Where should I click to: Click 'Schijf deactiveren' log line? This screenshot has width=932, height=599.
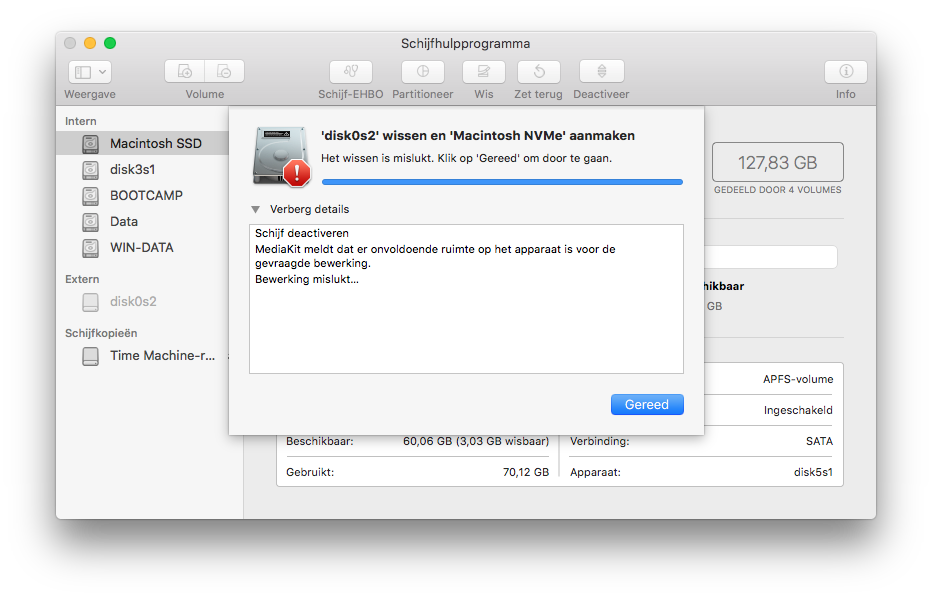(x=302, y=234)
